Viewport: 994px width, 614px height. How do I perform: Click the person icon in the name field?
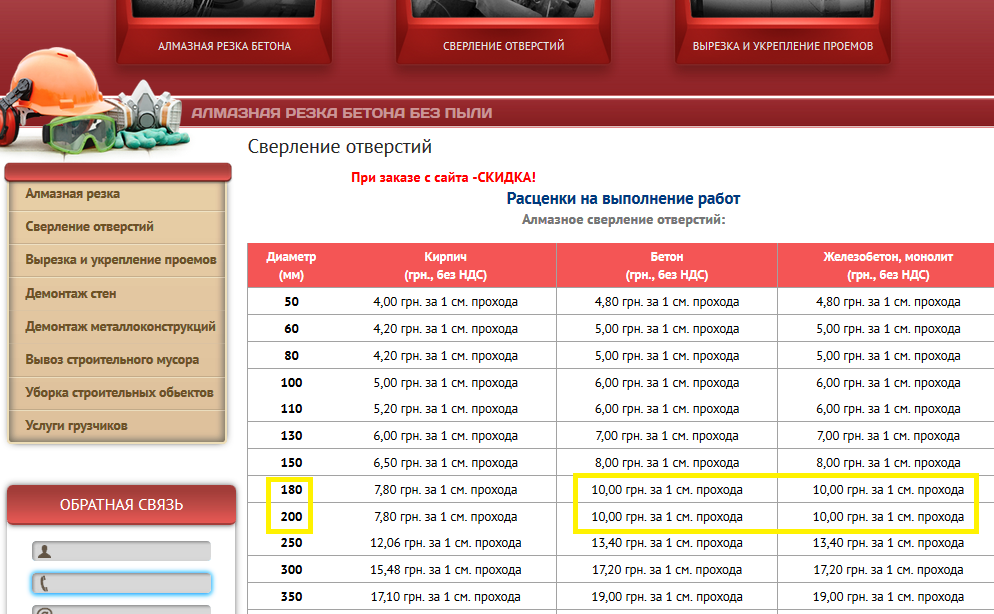point(43,551)
